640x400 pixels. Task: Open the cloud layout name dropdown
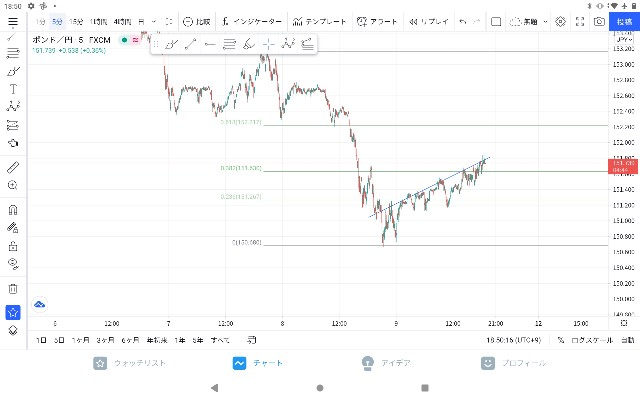coord(528,22)
